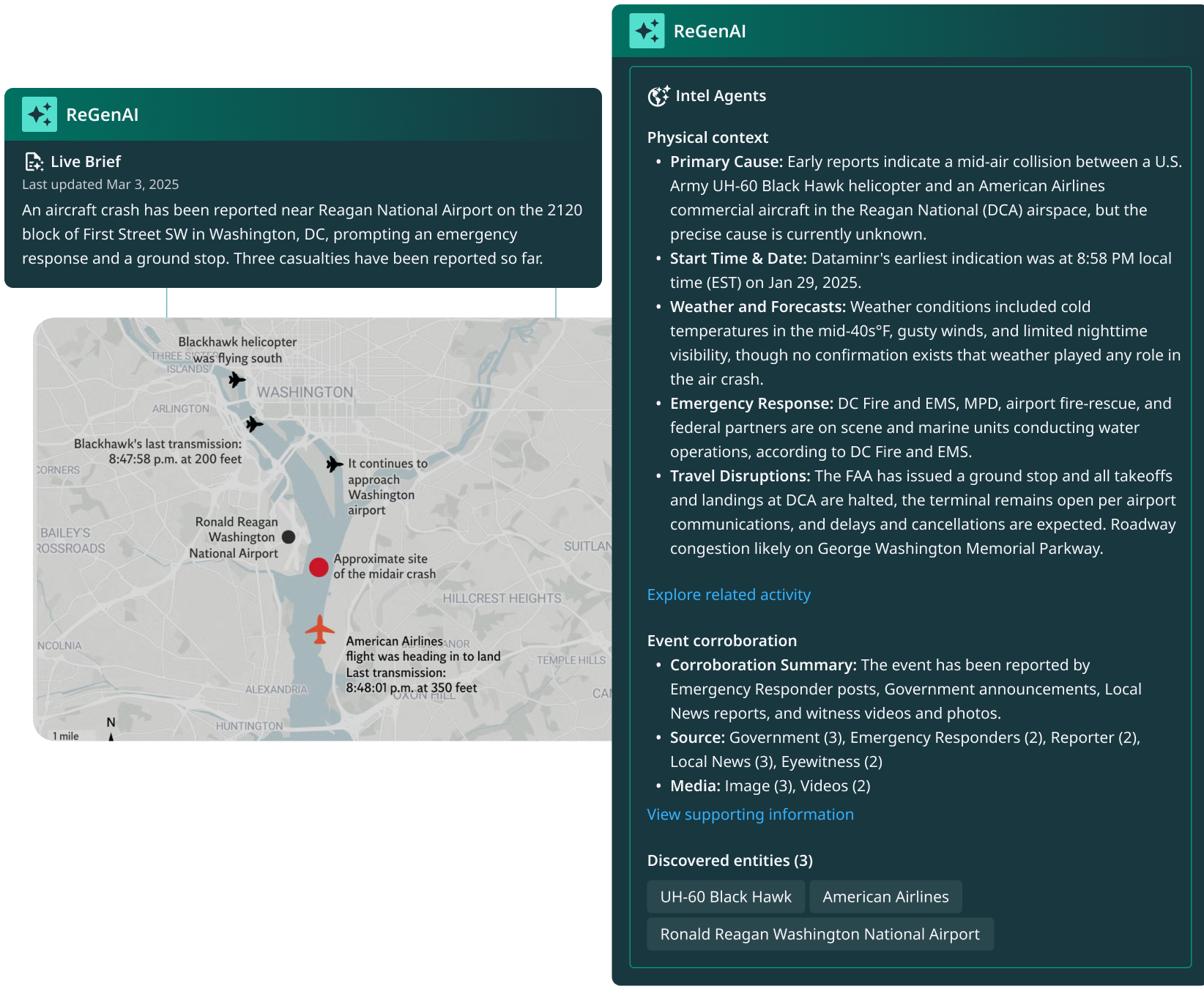The image size is (1204, 989).
Task: Select Ronald Reagan Washington National Airport chip
Action: point(820,934)
